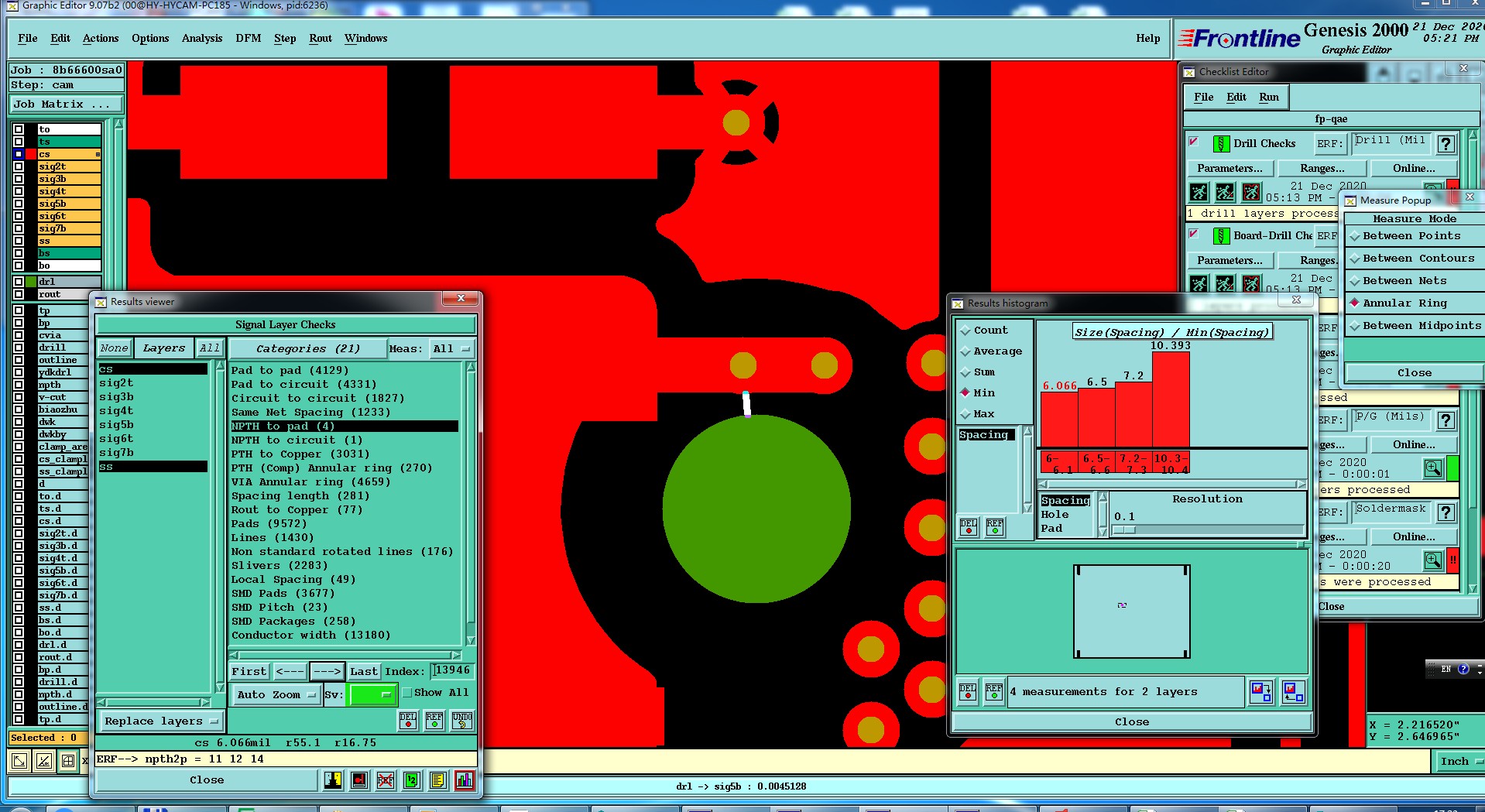This screenshot has height=812, width=1485.
Task: Adjust the Resolution slider in histogram
Action: [1124, 530]
